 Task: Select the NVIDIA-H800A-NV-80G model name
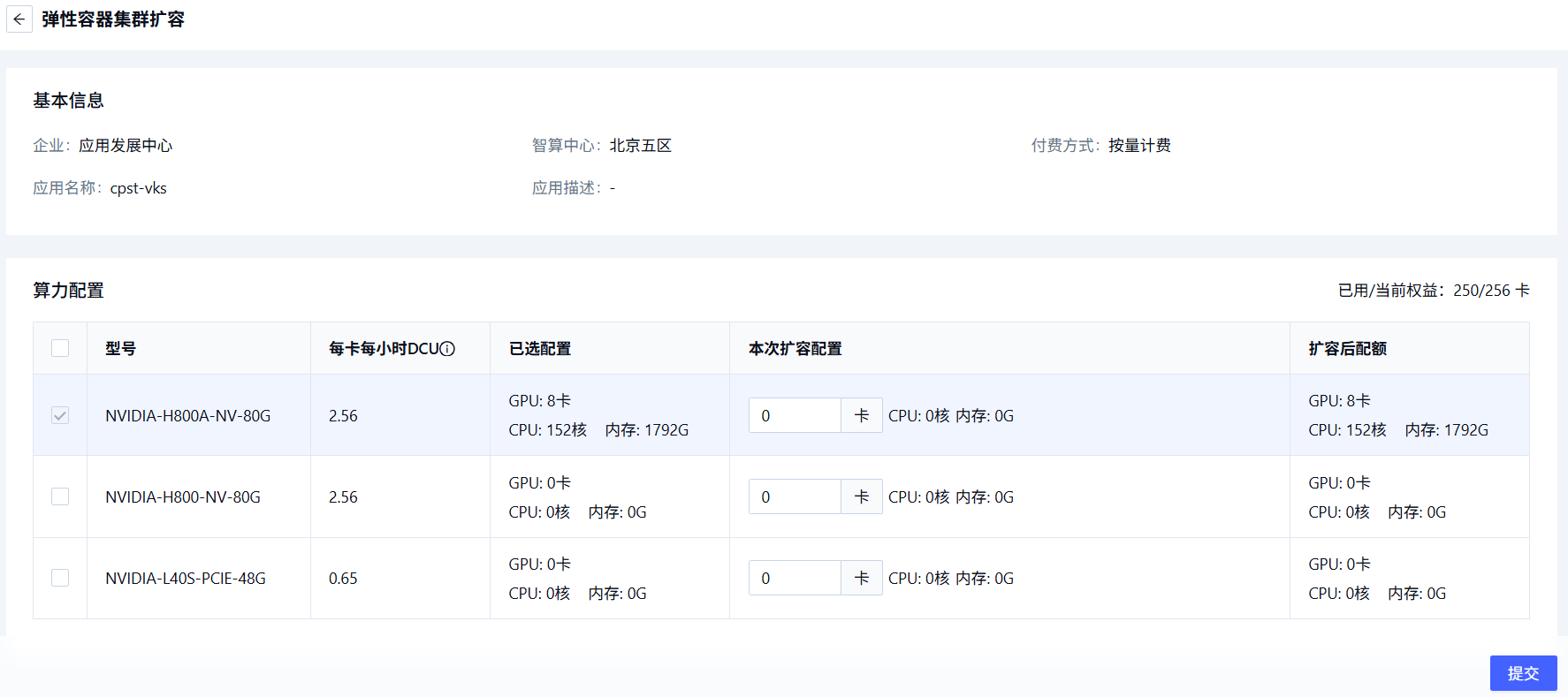[187, 416]
